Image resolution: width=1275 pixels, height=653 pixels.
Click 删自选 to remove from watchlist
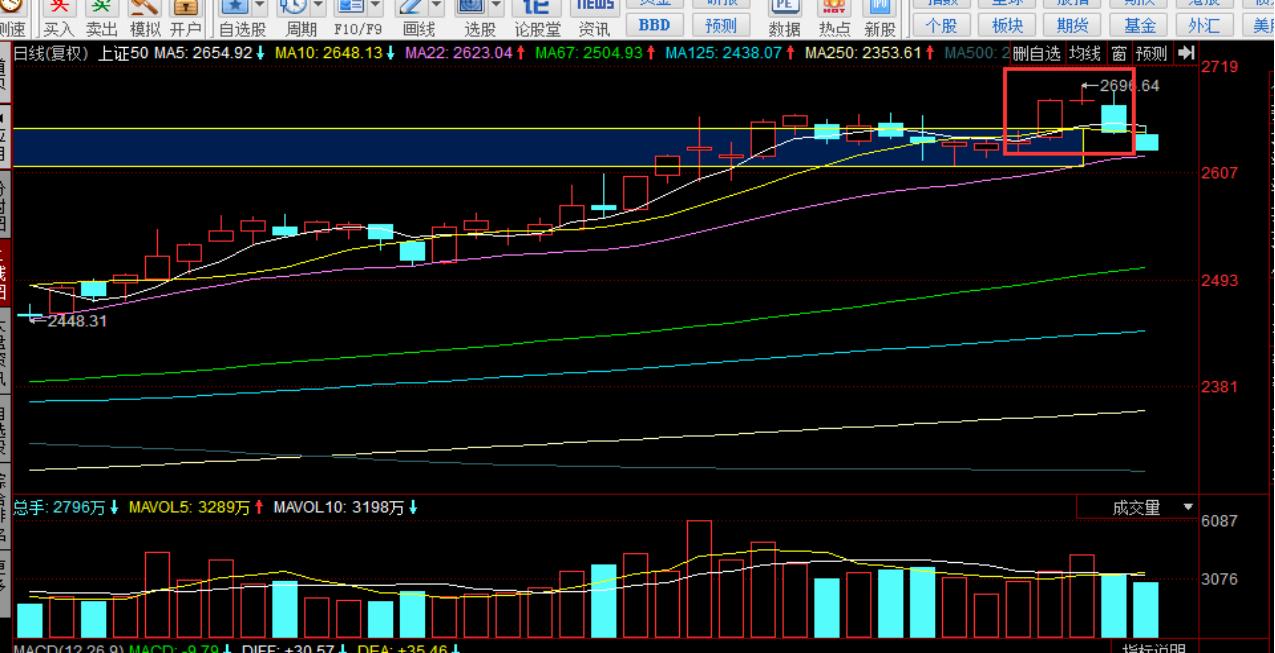[1035, 53]
